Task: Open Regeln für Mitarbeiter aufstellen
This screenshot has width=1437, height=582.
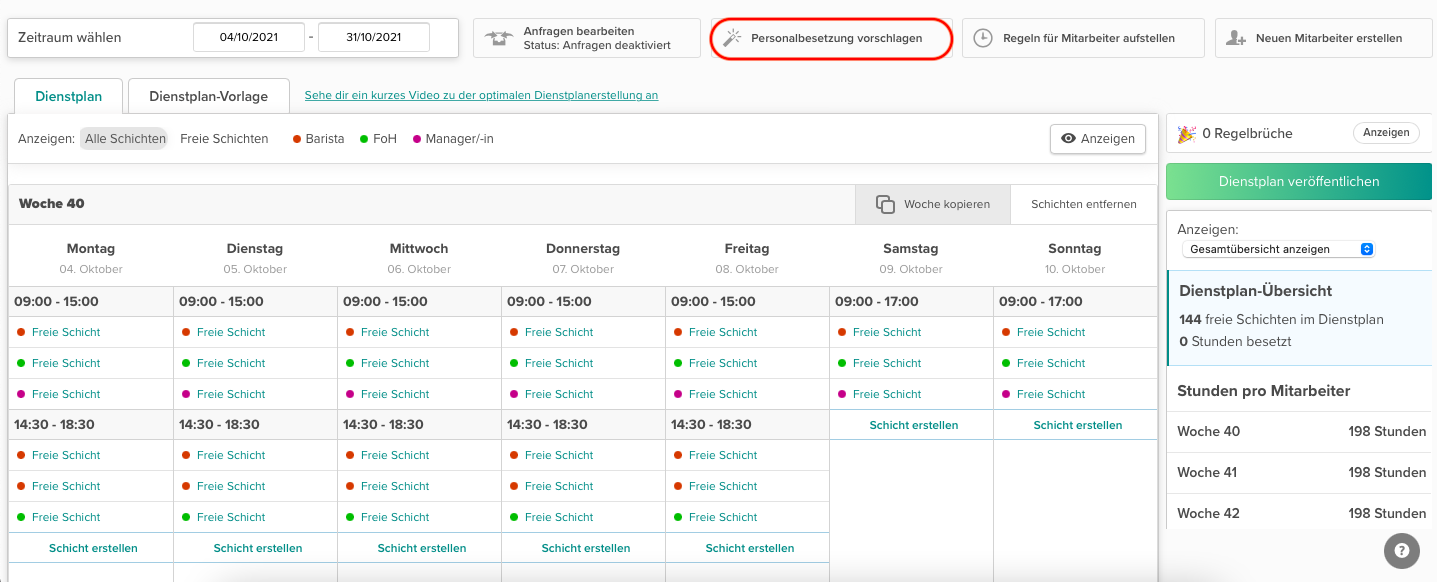Action: click(1083, 38)
